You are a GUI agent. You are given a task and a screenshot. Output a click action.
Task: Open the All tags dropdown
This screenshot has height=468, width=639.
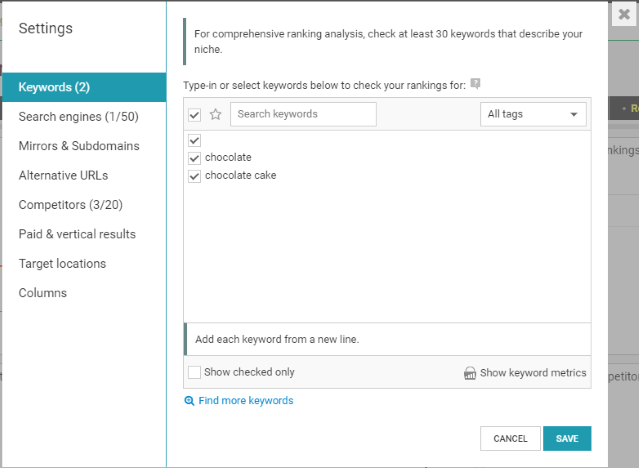coord(533,114)
